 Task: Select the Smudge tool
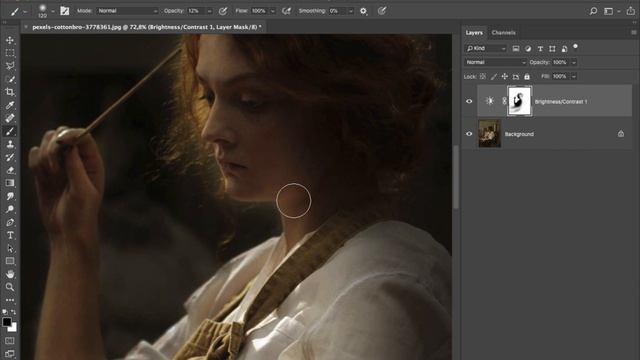tap(10, 196)
